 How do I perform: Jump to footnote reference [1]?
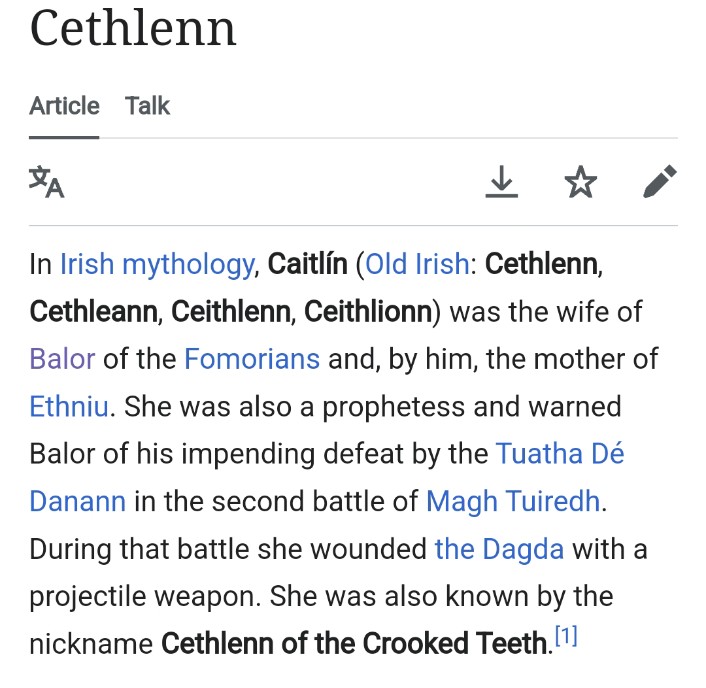(566, 636)
